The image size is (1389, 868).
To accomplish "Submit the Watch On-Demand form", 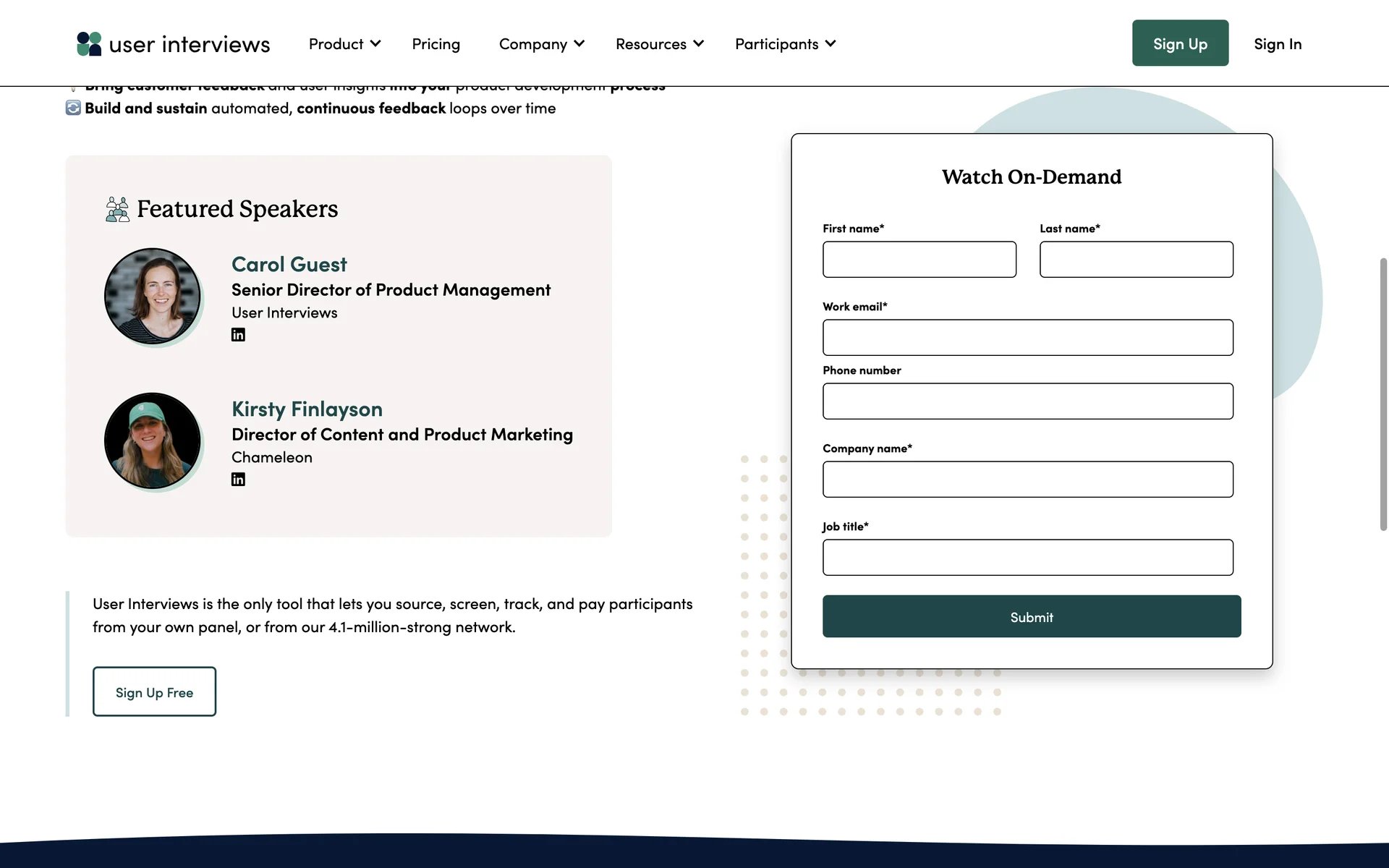I will click(1031, 617).
